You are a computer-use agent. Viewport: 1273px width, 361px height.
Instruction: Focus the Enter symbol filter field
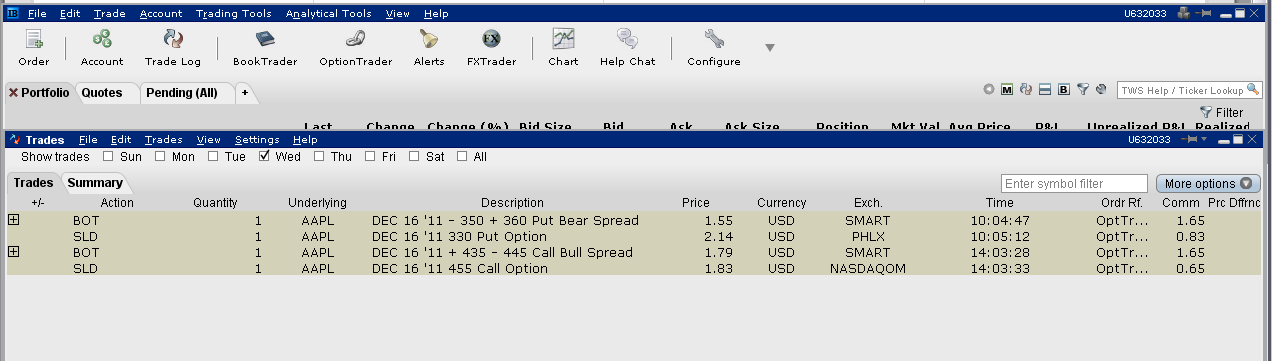[1074, 184]
